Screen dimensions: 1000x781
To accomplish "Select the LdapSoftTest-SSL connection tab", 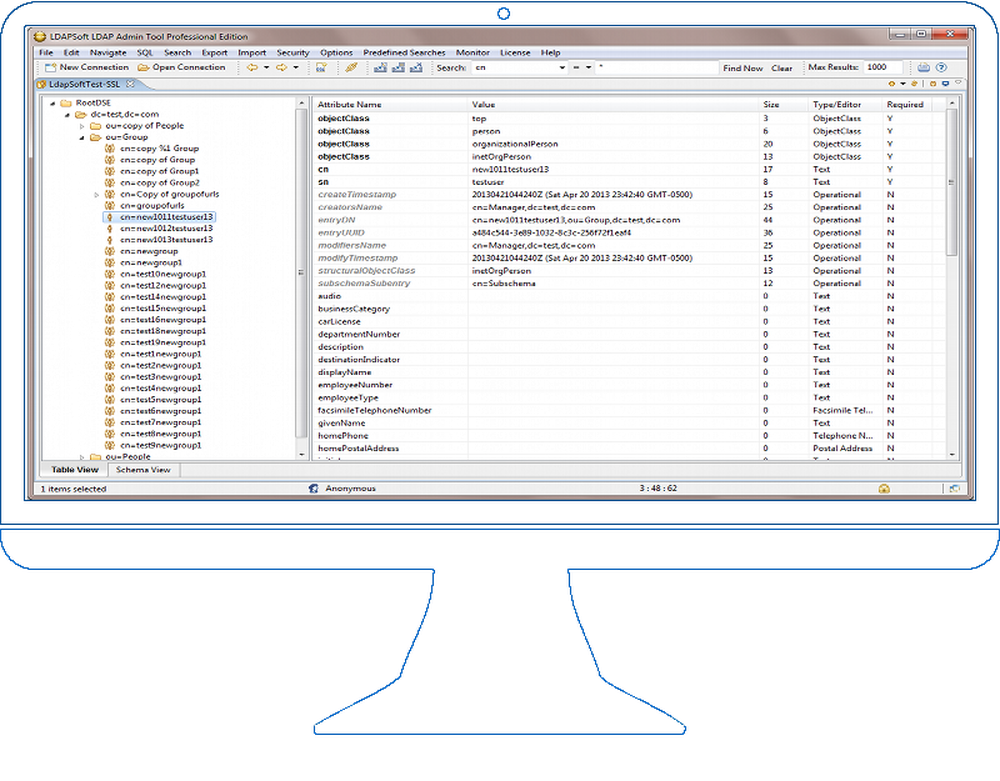I will 84,84.
